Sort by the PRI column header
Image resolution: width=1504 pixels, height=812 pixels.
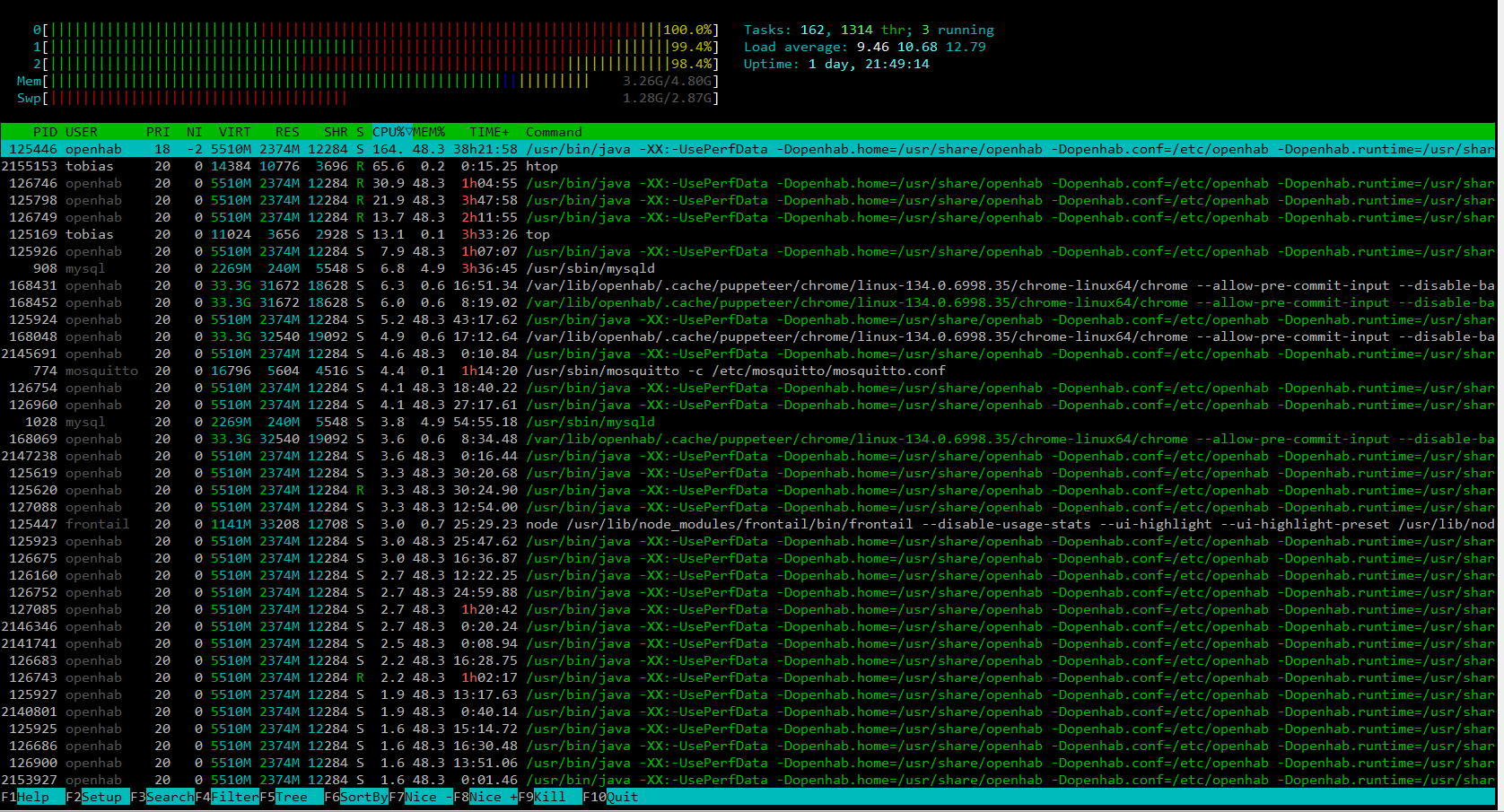(x=158, y=132)
